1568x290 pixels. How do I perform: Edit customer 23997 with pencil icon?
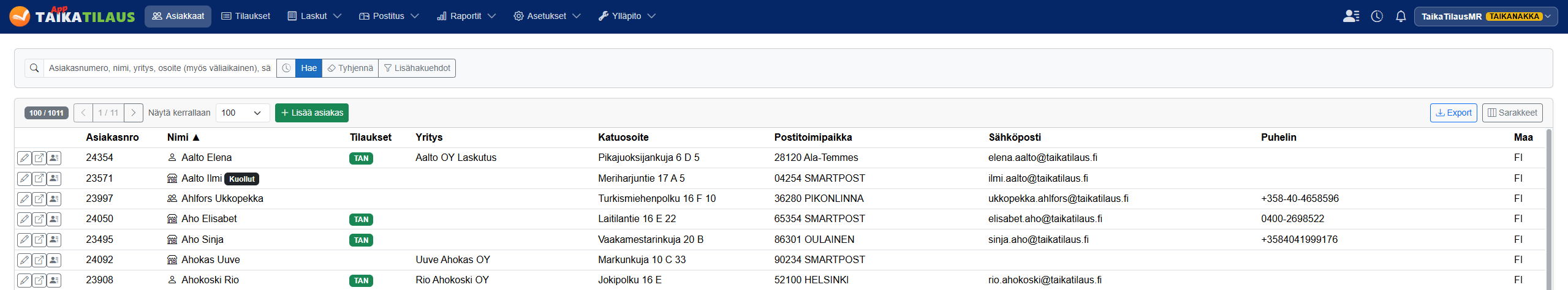pos(24,199)
